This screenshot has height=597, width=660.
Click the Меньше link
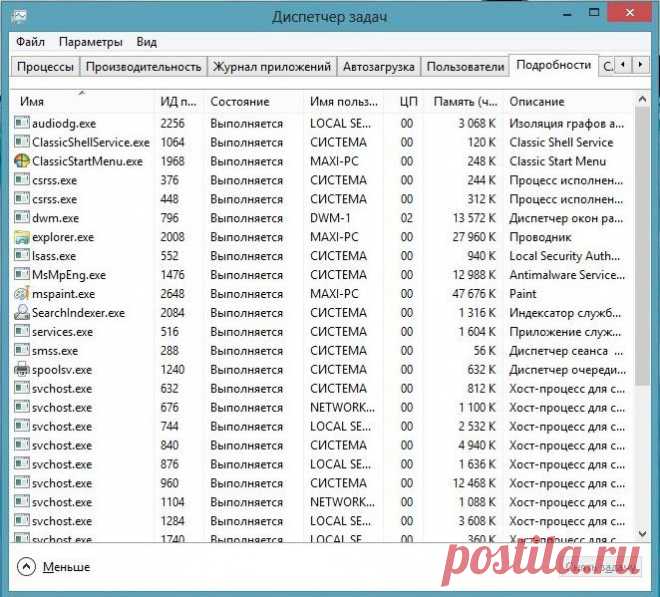(67, 567)
